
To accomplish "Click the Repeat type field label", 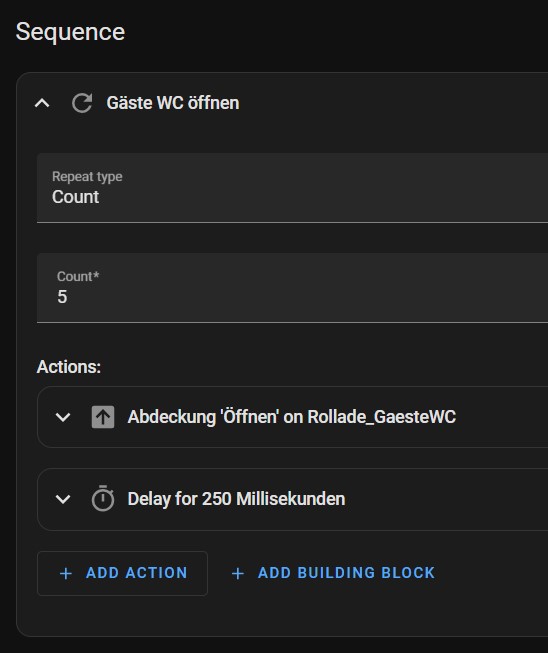I will pyautogui.click(x=87, y=177).
